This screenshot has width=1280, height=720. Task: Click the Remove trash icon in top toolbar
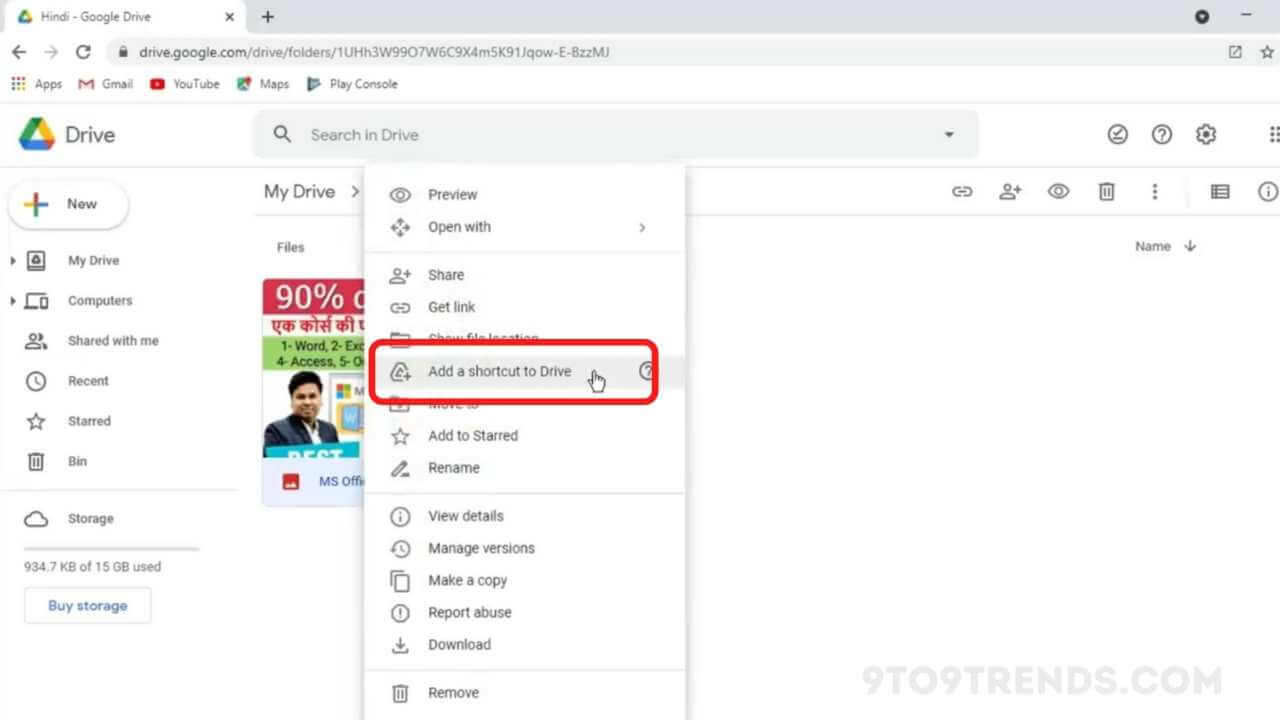(1106, 191)
